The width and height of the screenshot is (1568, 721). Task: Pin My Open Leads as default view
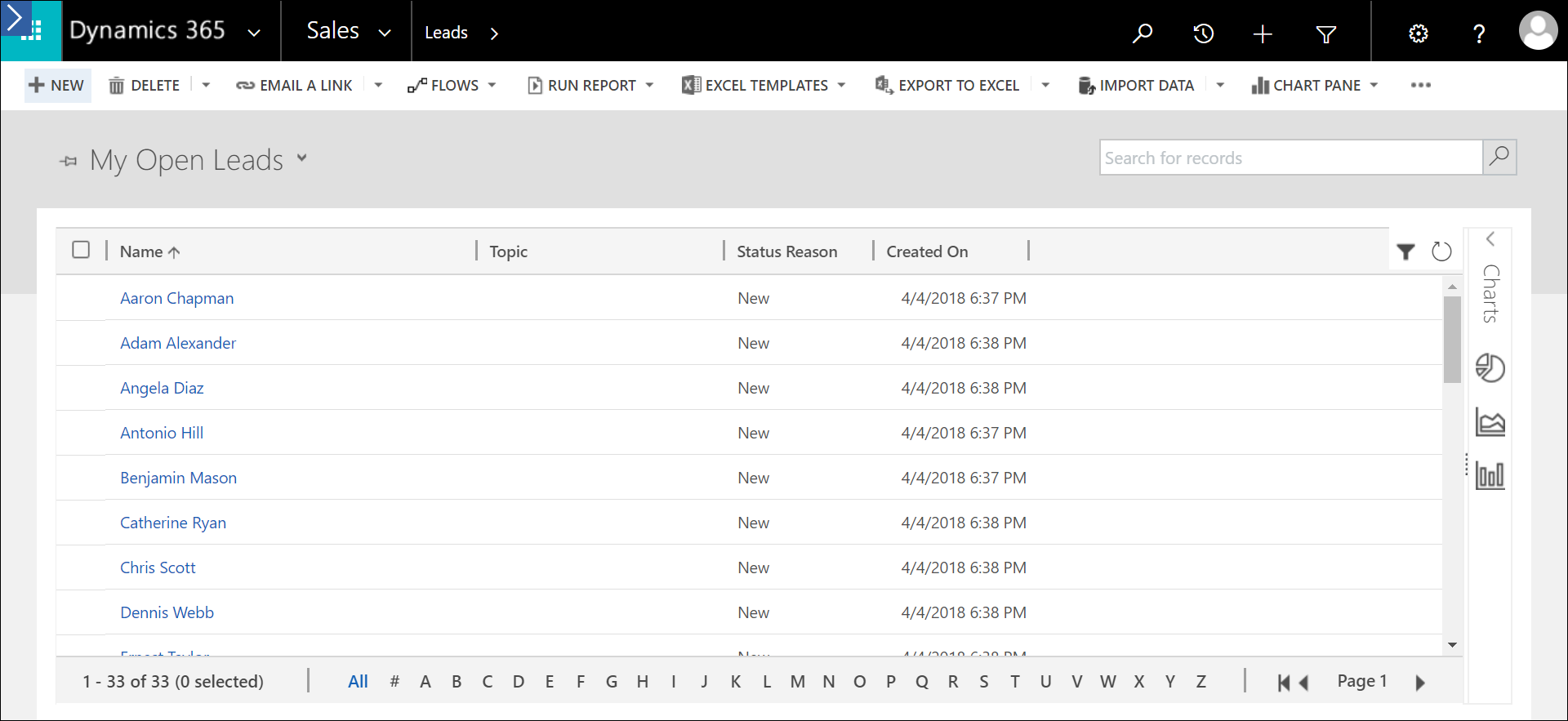pos(69,161)
